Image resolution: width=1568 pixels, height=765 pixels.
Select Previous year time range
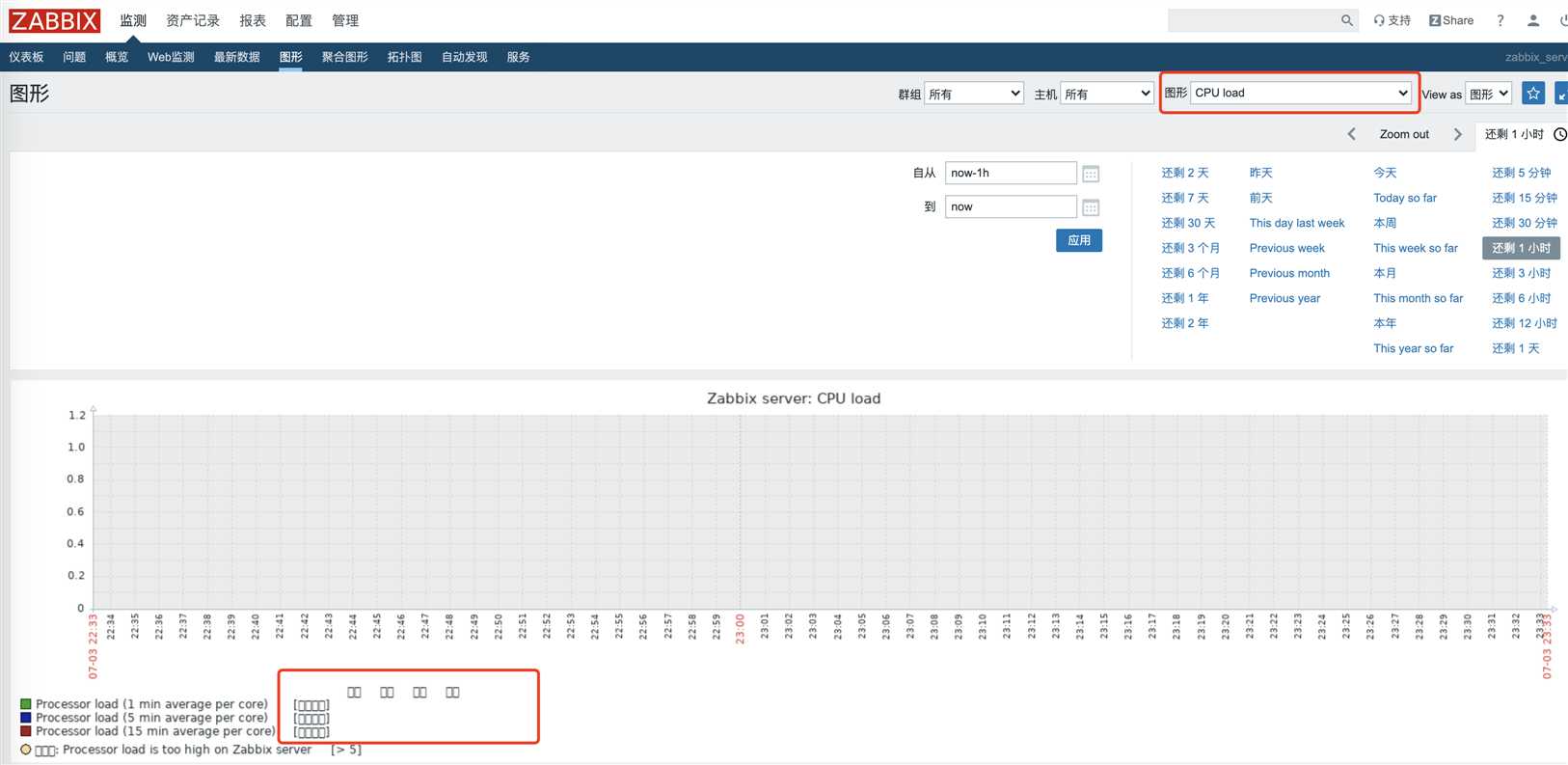(x=1285, y=298)
